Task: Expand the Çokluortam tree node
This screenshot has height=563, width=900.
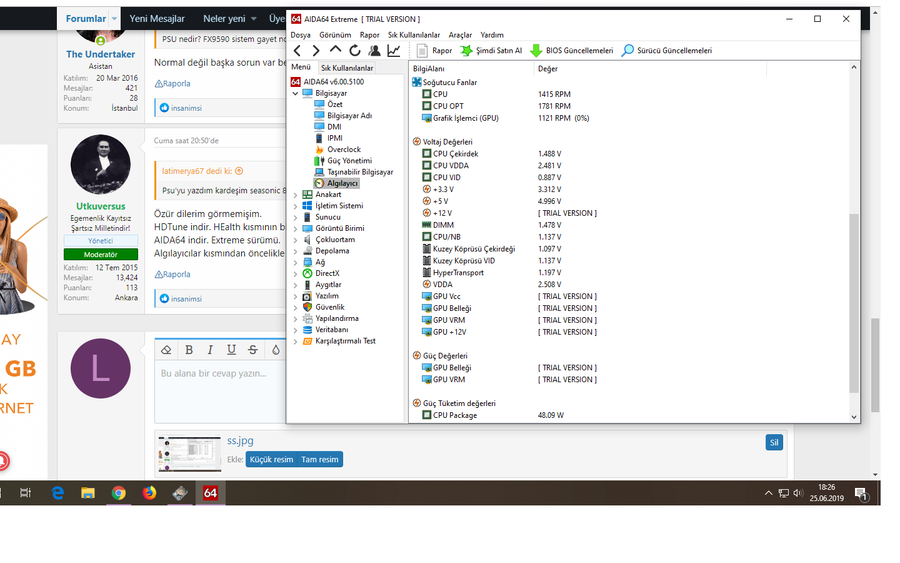Action: 296,239
